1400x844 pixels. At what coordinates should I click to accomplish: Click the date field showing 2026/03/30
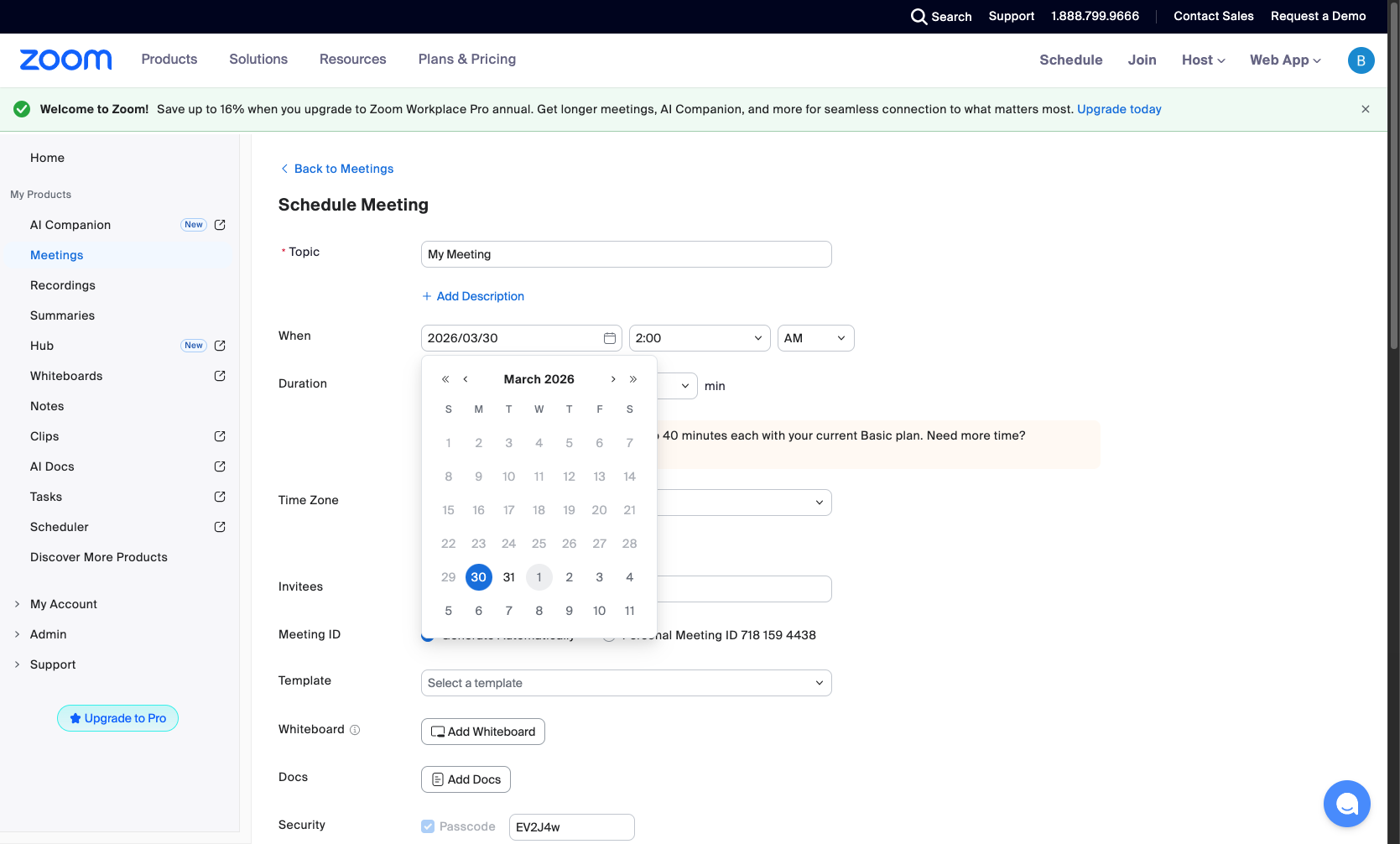pyautogui.click(x=521, y=338)
